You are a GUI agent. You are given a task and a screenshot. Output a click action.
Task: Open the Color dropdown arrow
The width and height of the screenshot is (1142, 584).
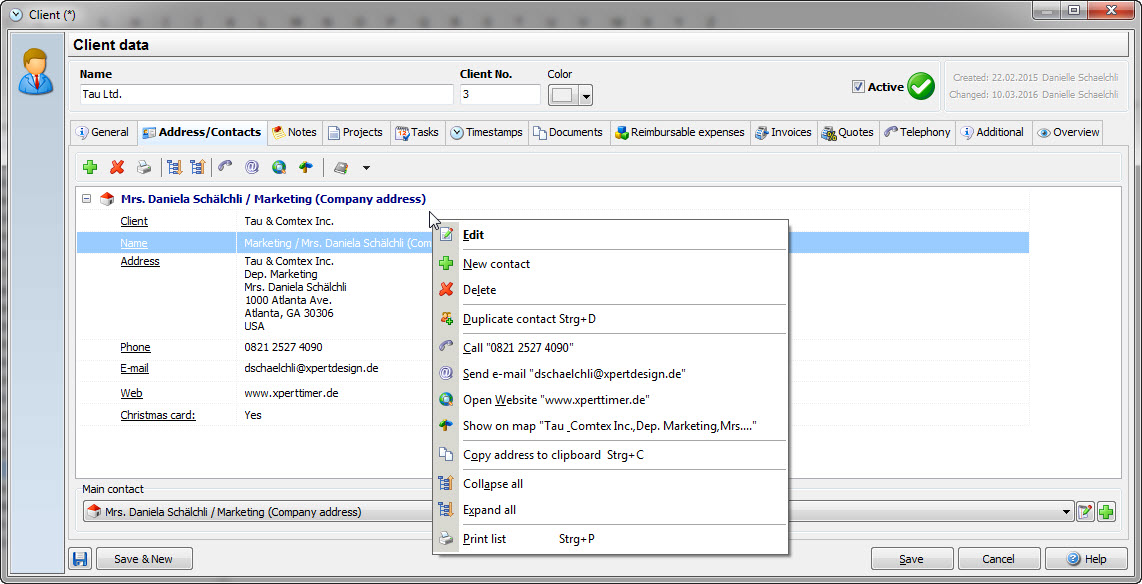(x=586, y=96)
